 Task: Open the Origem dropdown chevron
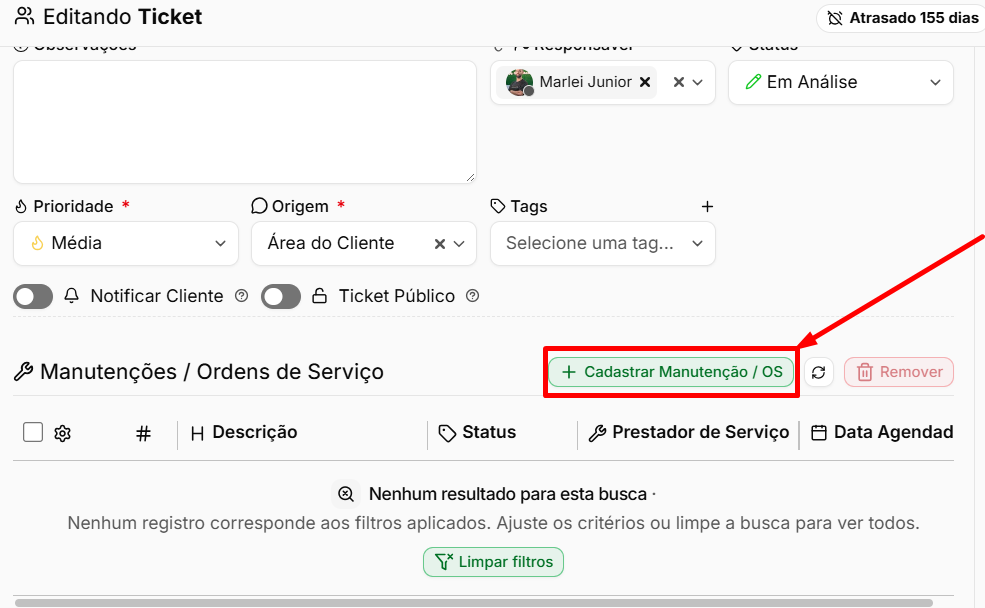(x=459, y=244)
